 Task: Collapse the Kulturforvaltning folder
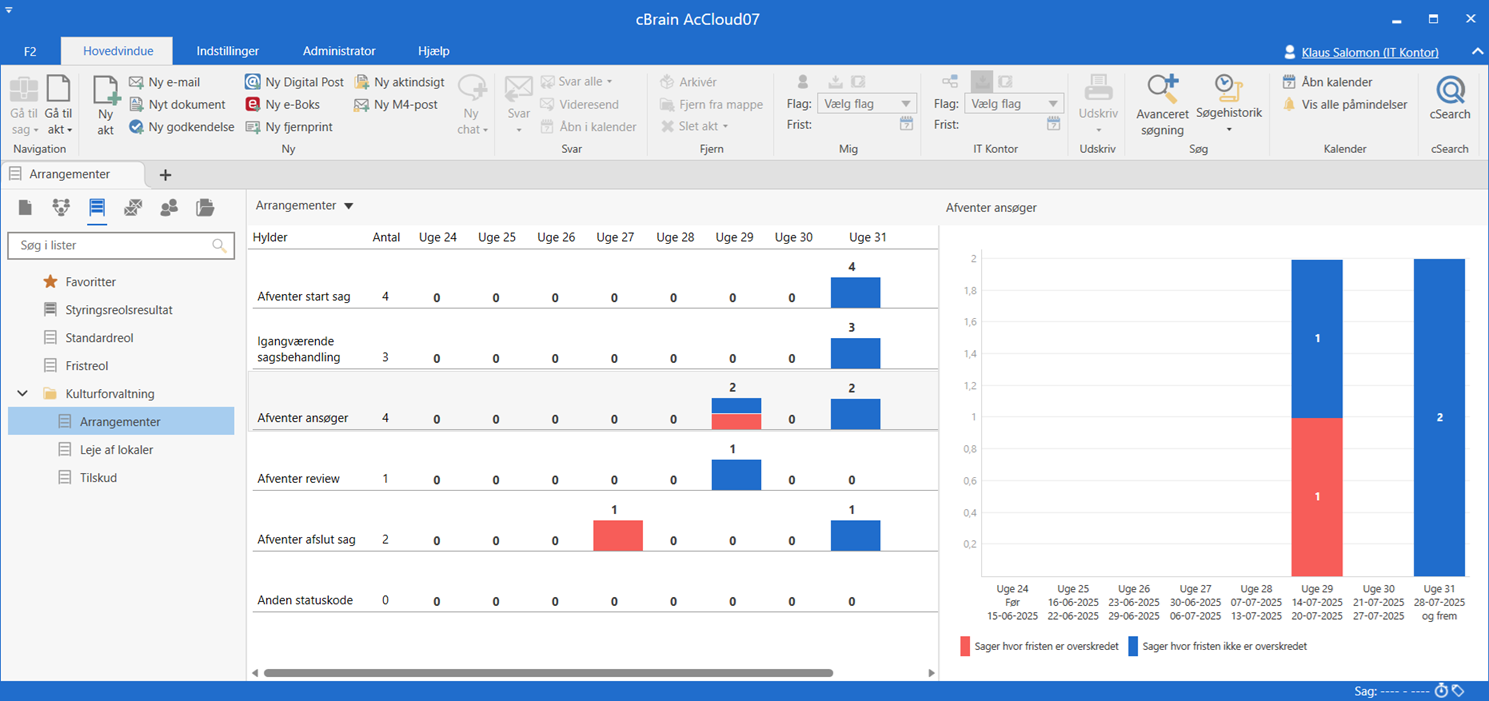(x=23, y=394)
